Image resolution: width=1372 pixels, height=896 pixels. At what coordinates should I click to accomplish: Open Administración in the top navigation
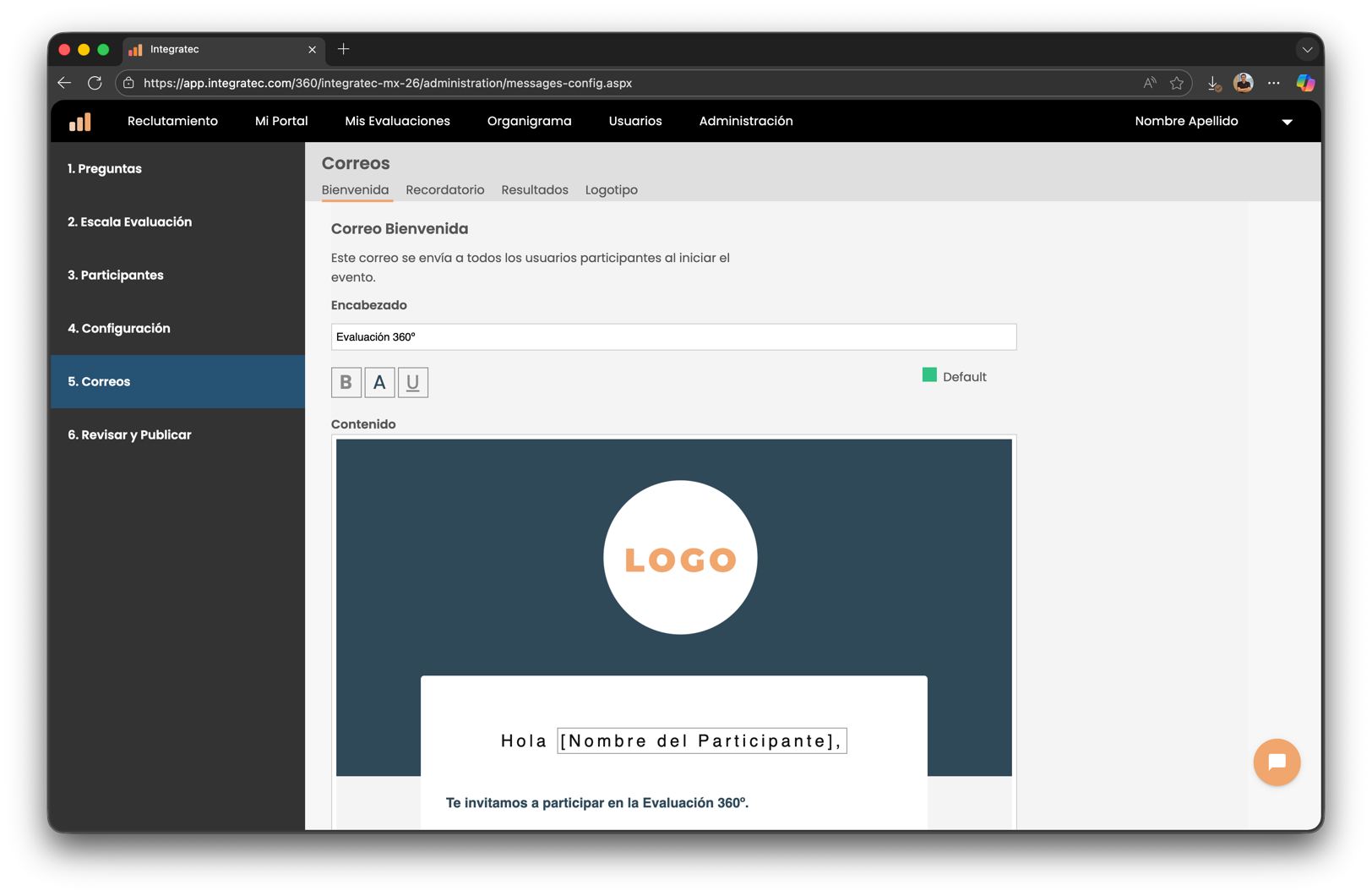point(745,122)
